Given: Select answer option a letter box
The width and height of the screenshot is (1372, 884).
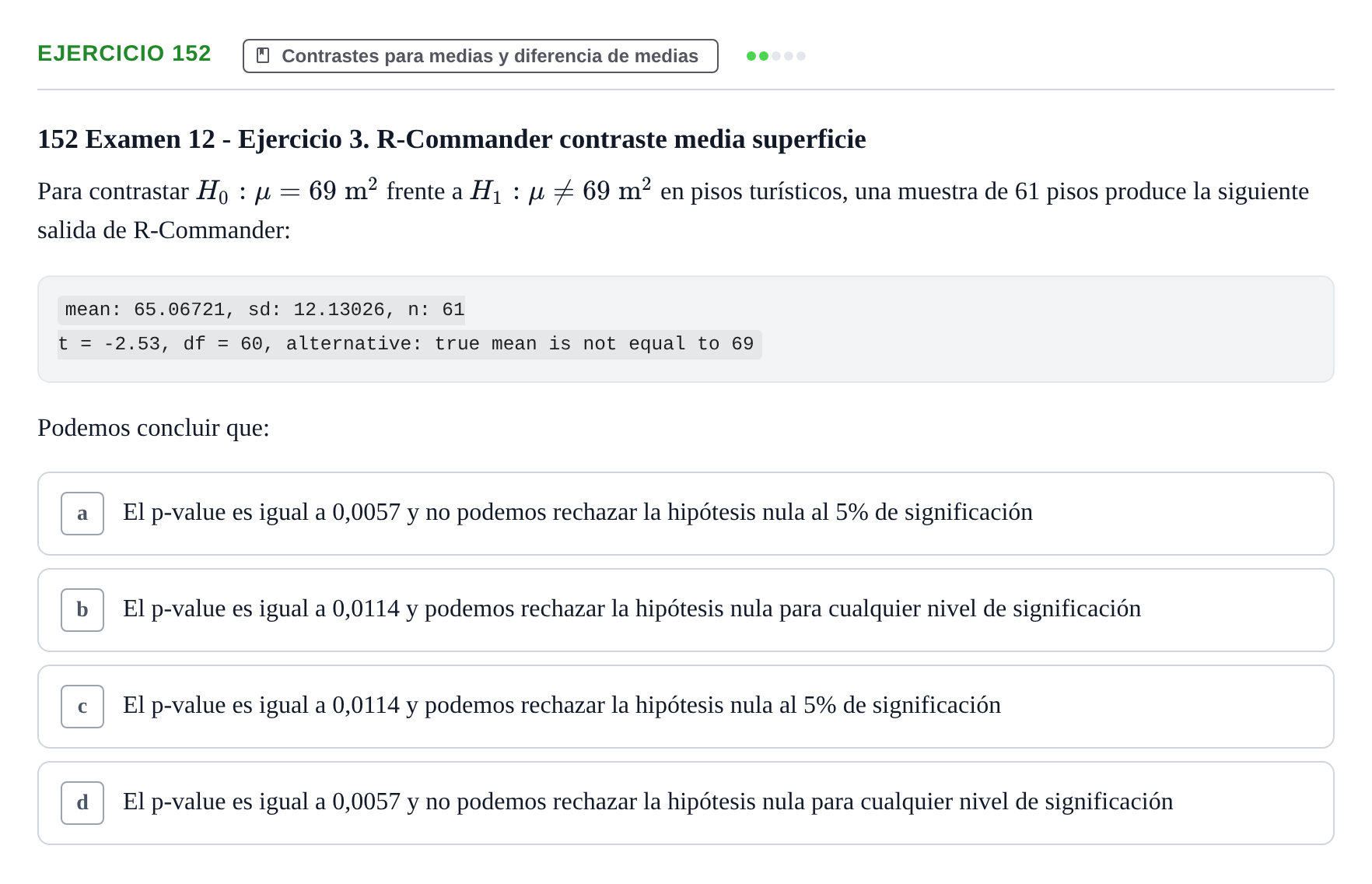Looking at the screenshot, I should pos(82,514).
